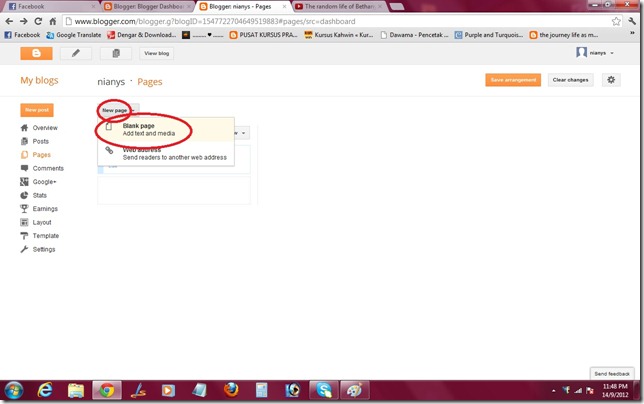644x404 pixels.
Task: Click the New page dropdown button
Action: 118,110
